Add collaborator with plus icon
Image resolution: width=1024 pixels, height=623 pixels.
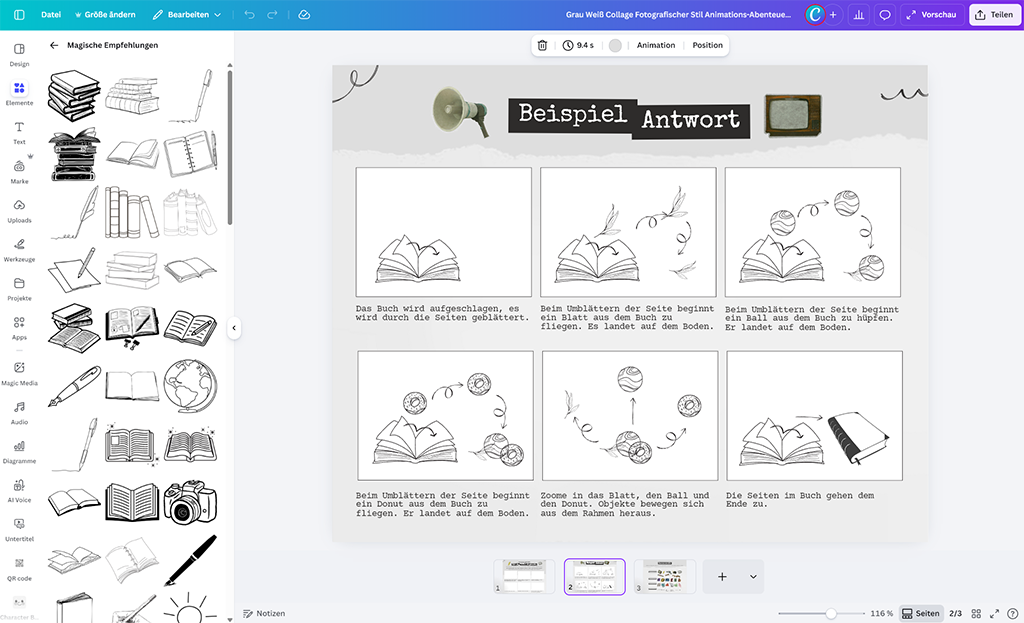(833, 14)
